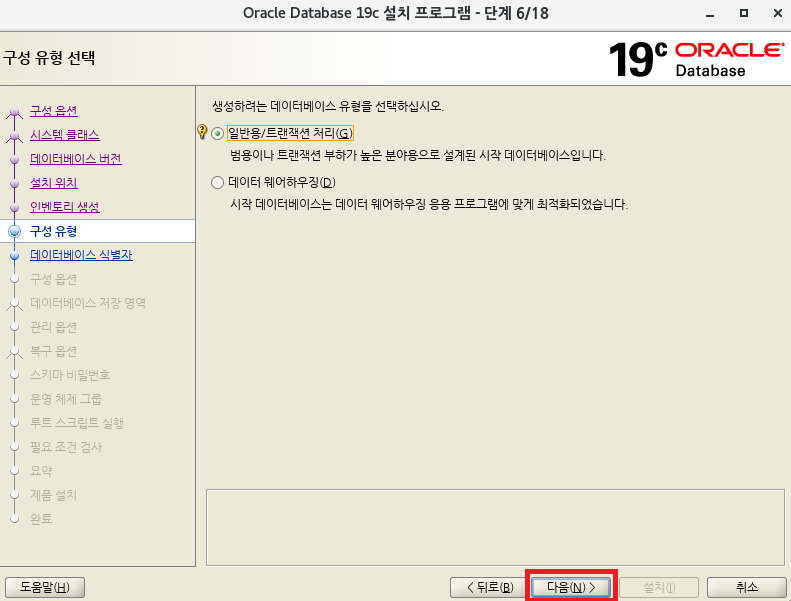Click the 제품 설치 step label
Image resolution: width=791 pixels, height=601 pixels.
tap(53, 495)
